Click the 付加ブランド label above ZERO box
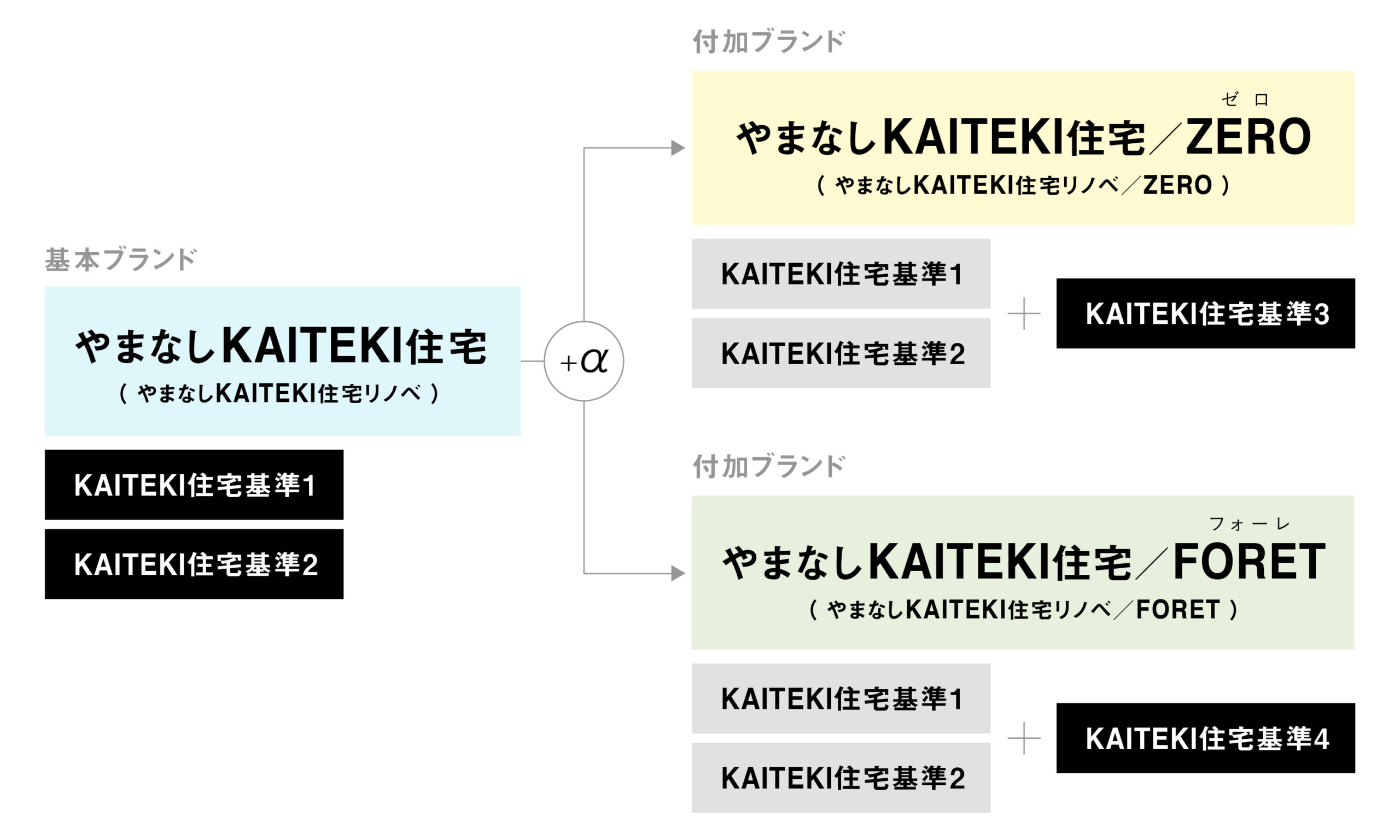This screenshot has height=840, width=1400. [x=768, y=42]
